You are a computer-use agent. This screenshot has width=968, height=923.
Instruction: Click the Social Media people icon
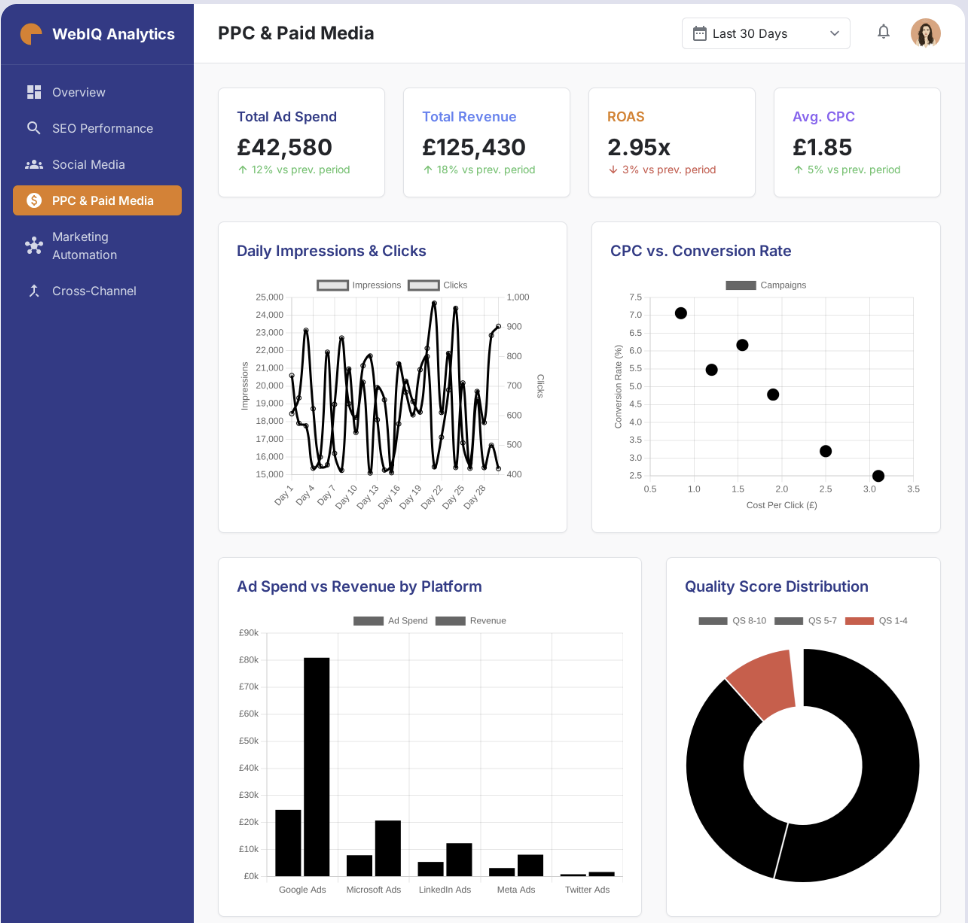click(34, 164)
